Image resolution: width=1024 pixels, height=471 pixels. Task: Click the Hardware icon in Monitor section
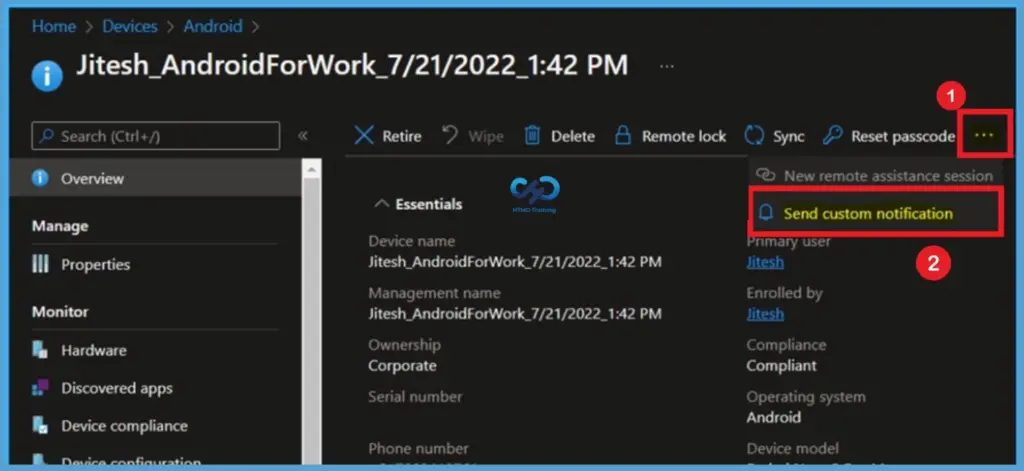pos(40,350)
